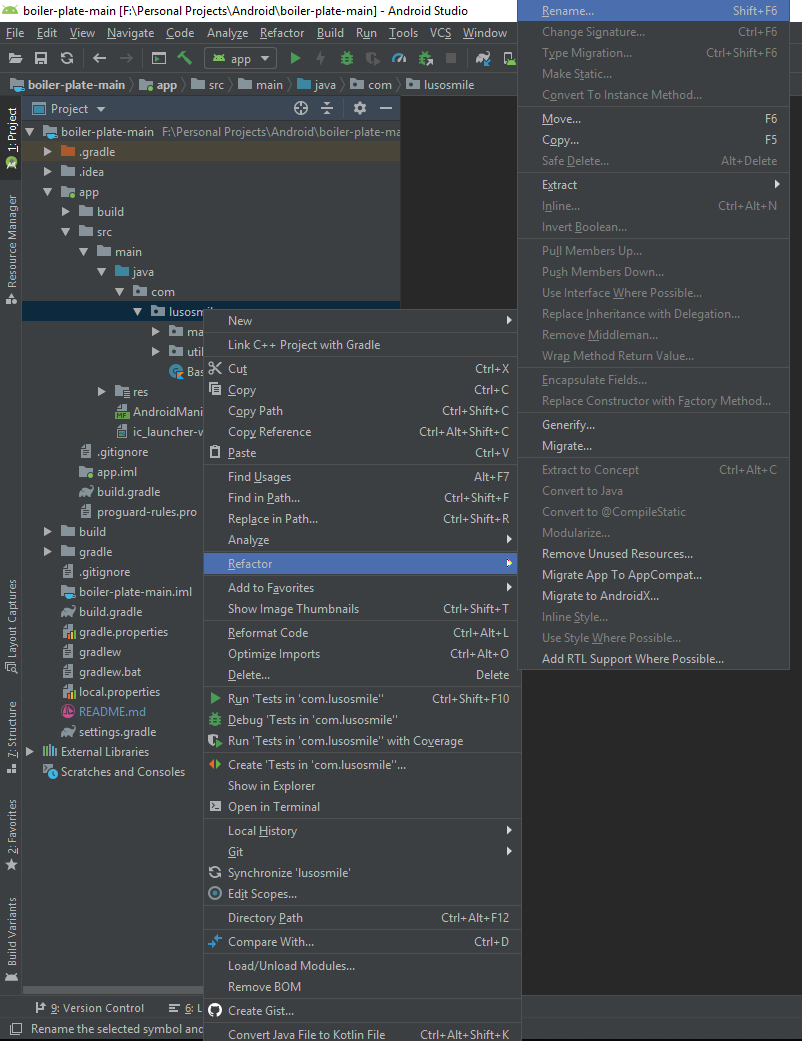Click the Profile app gauge icon

coord(398,58)
